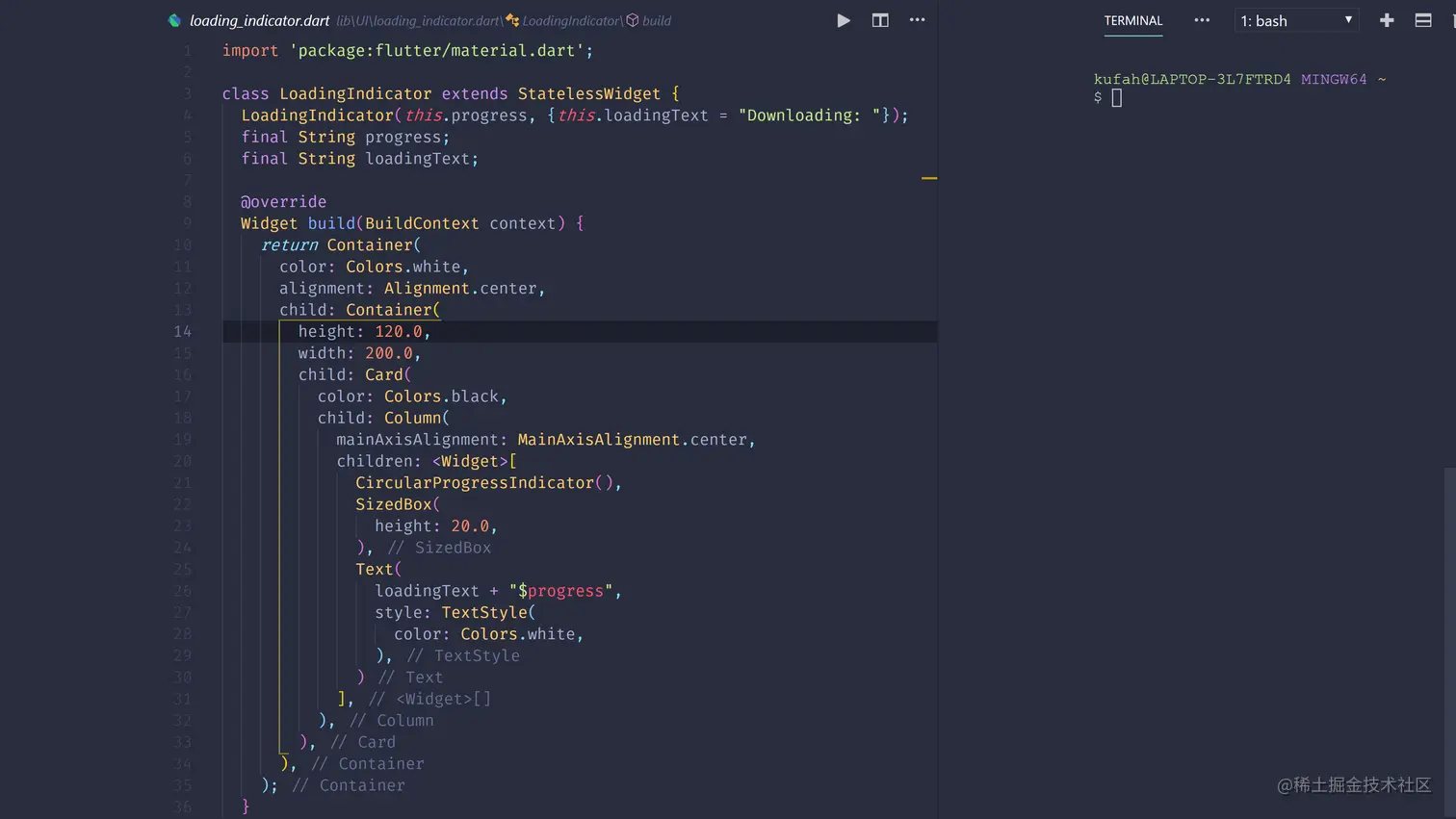Select the loading_indicator.dart editor tab
This screenshot has width=1456, height=819.
[259, 20]
